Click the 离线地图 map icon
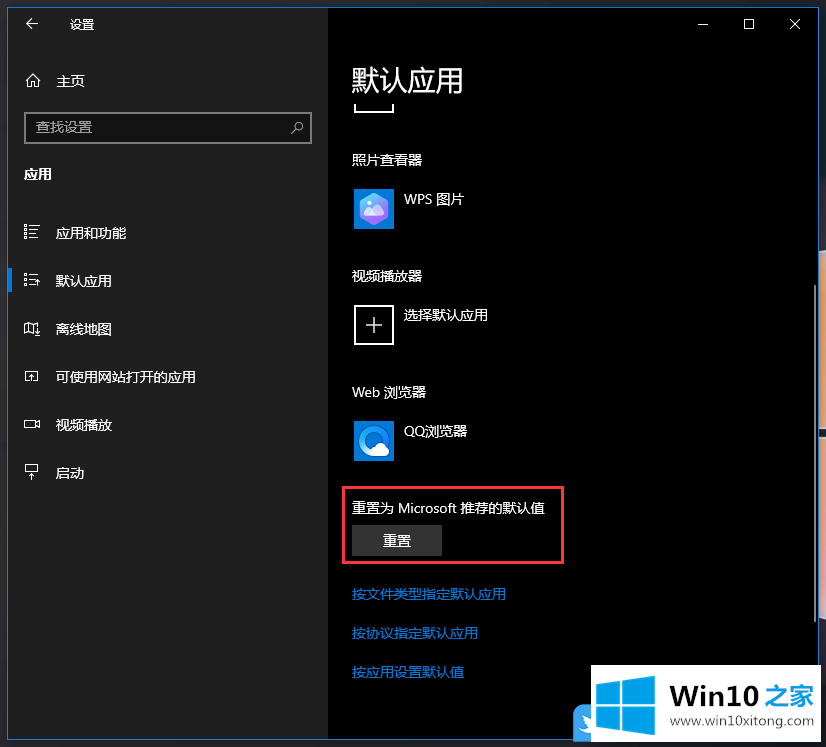 32,329
